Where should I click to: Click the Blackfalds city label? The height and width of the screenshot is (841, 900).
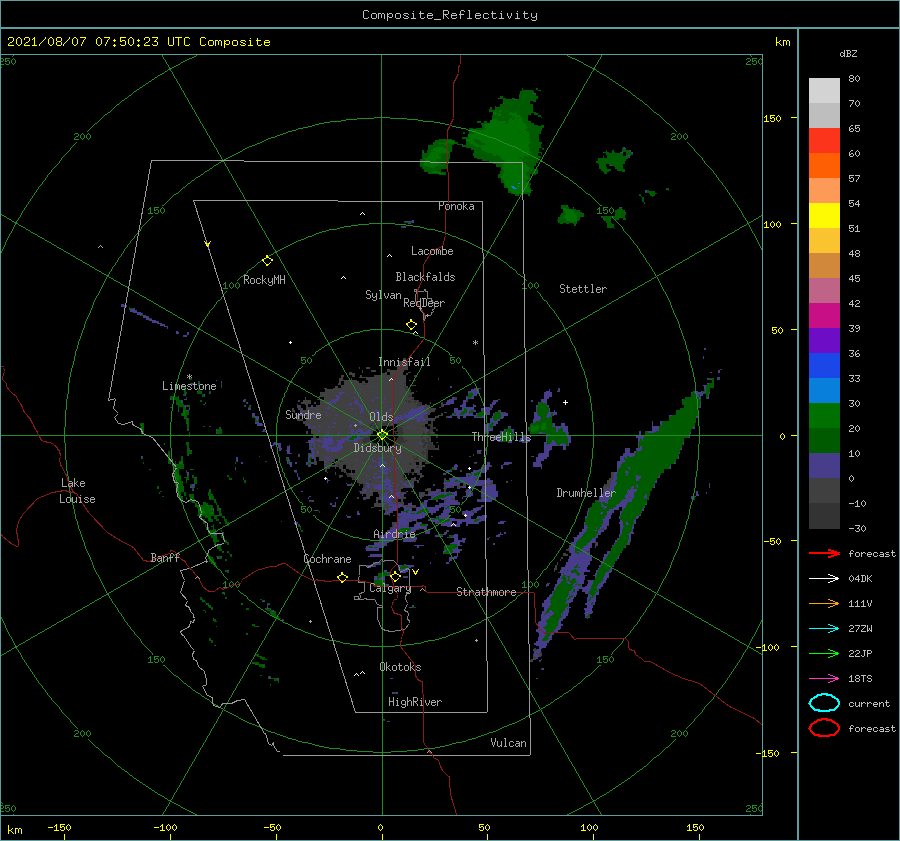425,277
